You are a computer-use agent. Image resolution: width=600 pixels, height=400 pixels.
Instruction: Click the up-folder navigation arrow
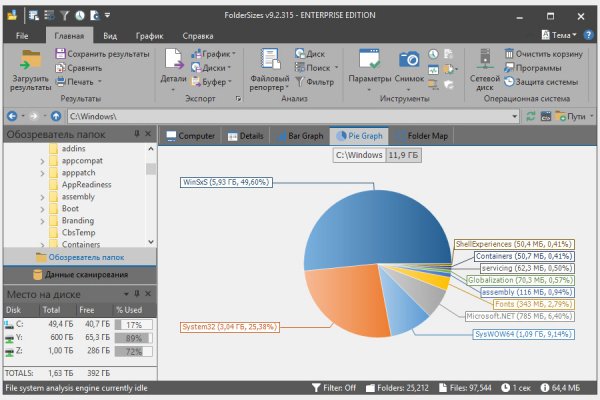[x=56, y=116]
